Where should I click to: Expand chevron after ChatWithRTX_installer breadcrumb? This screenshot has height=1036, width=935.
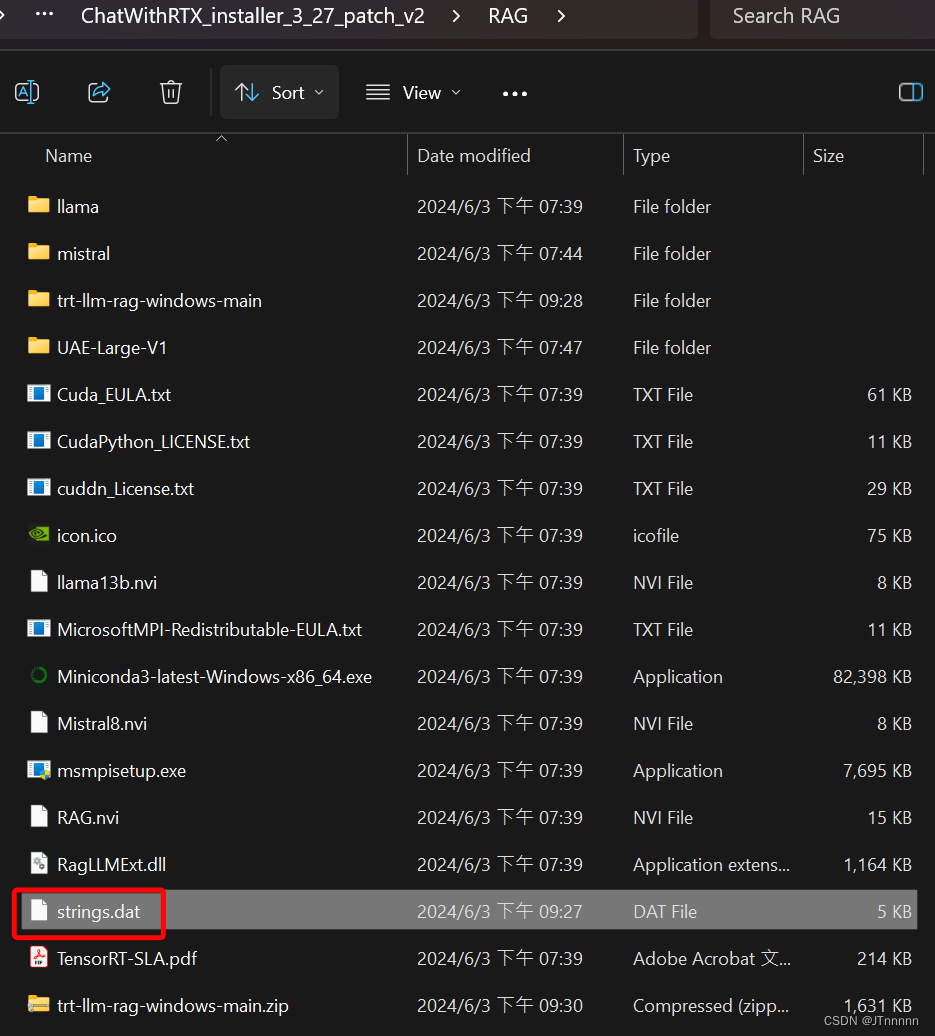[x=456, y=16]
